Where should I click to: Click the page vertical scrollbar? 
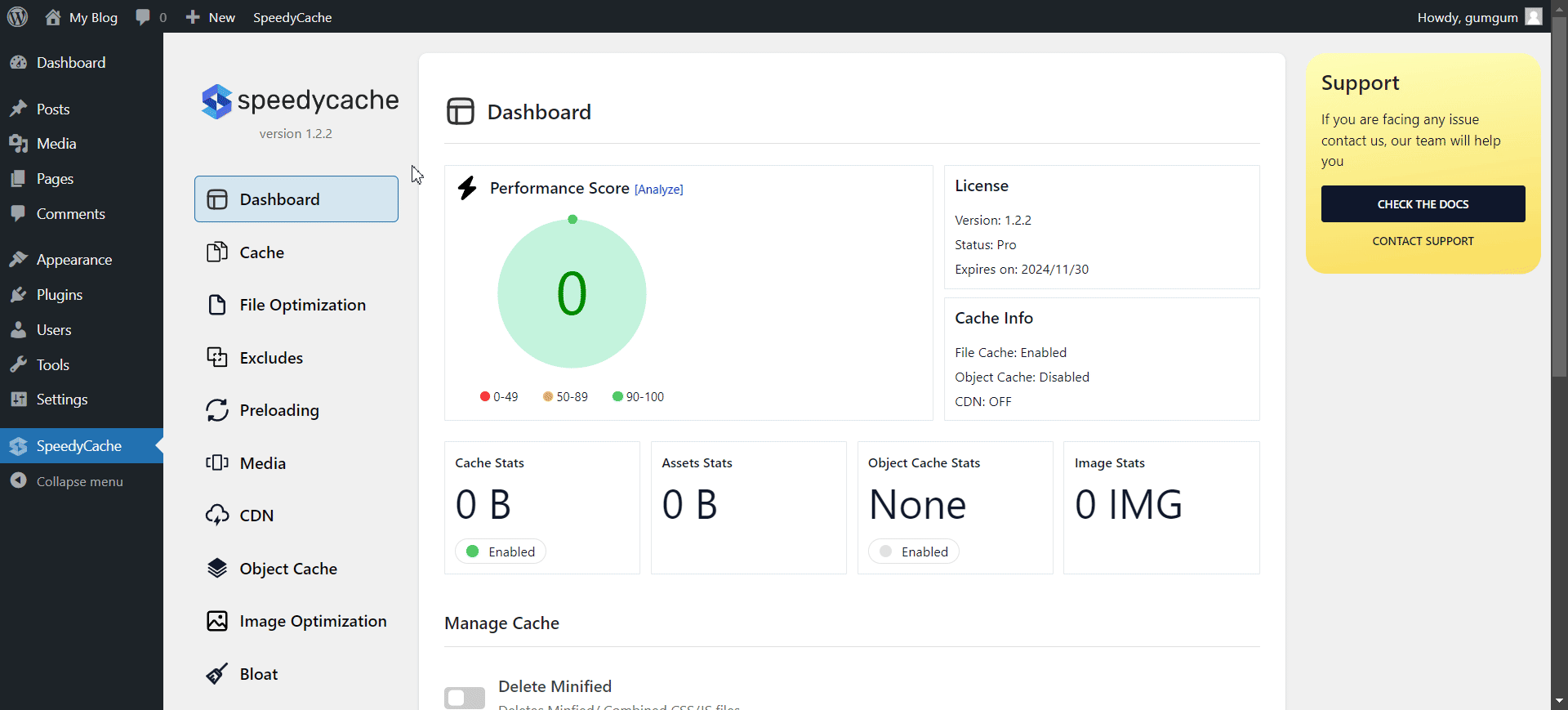(1560, 196)
